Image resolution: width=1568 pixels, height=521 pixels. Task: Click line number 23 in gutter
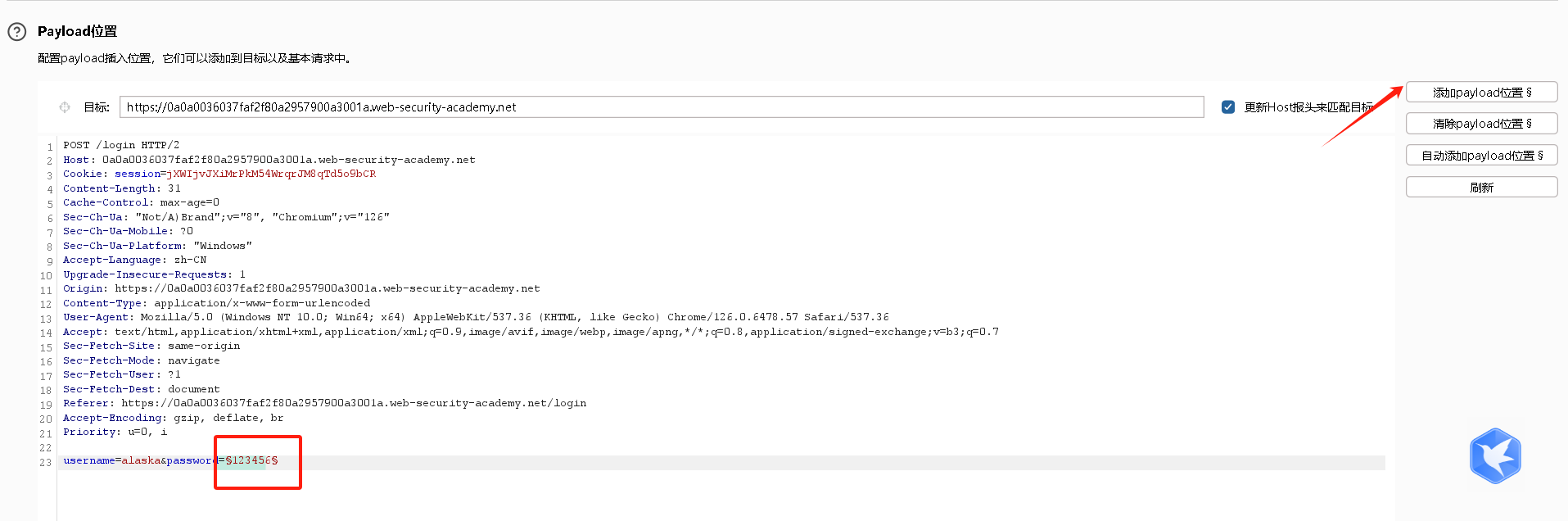tap(46, 463)
